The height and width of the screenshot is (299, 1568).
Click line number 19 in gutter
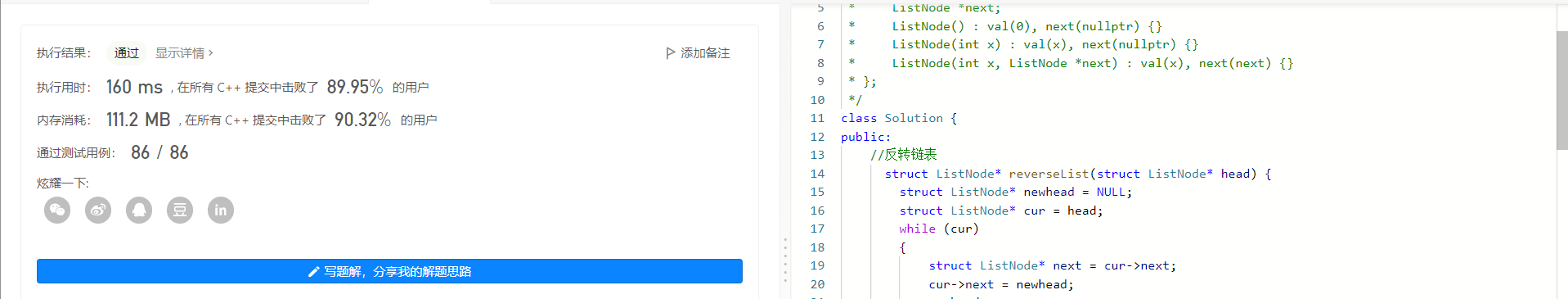pyautogui.click(x=817, y=265)
